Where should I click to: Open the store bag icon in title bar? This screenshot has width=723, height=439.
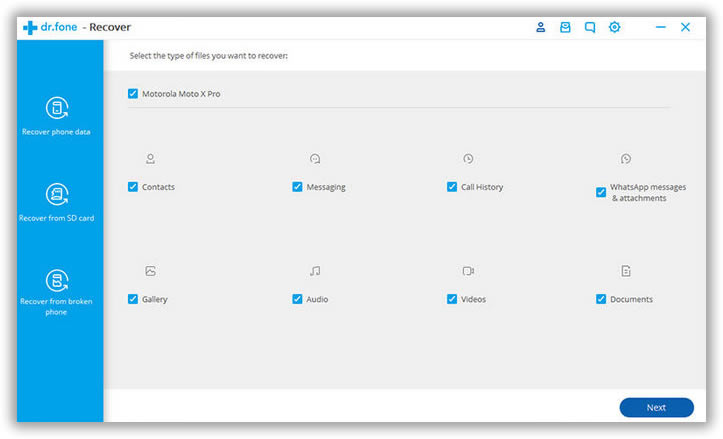[565, 27]
